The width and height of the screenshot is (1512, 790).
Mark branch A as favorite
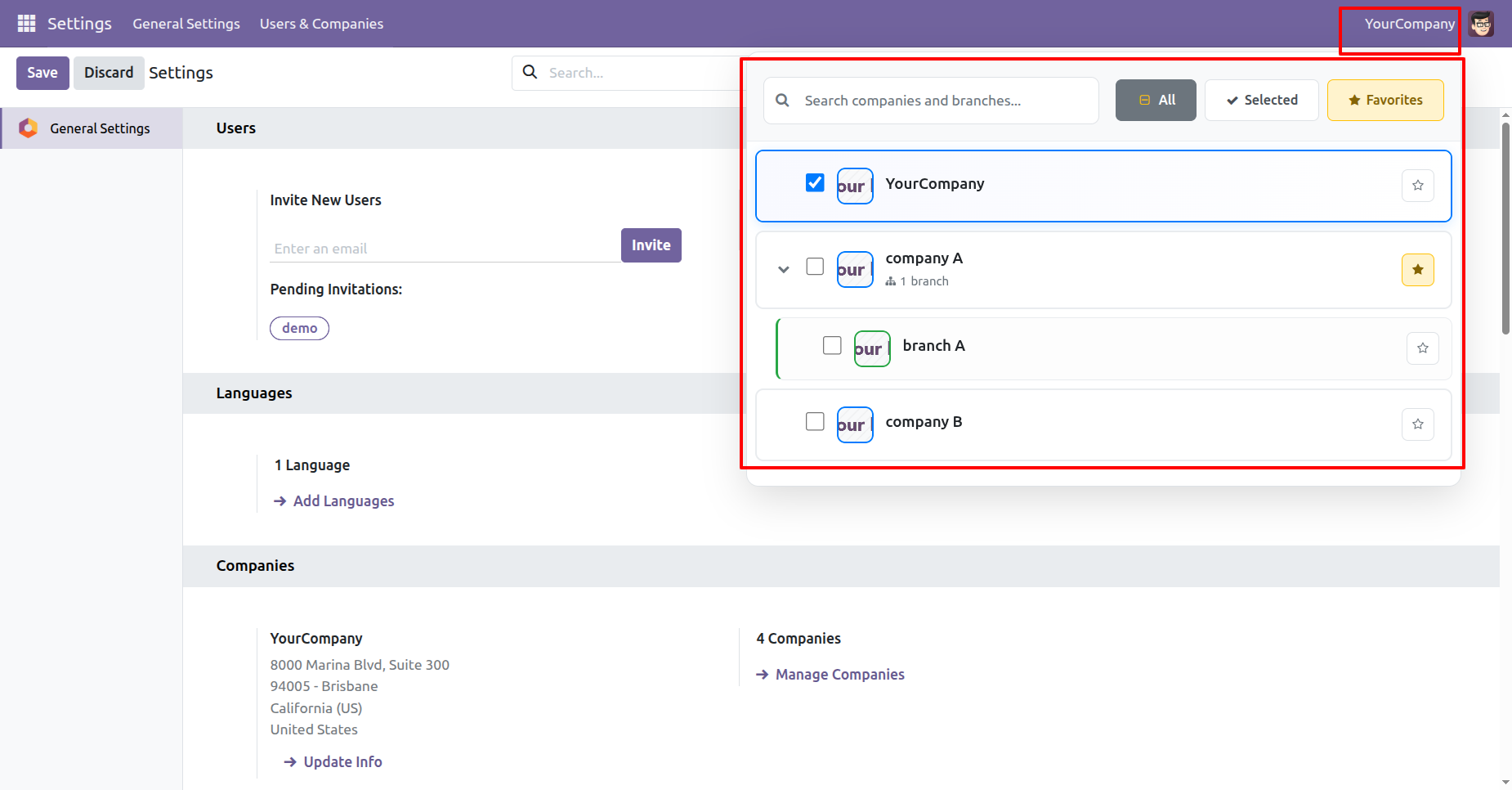point(1422,348)
